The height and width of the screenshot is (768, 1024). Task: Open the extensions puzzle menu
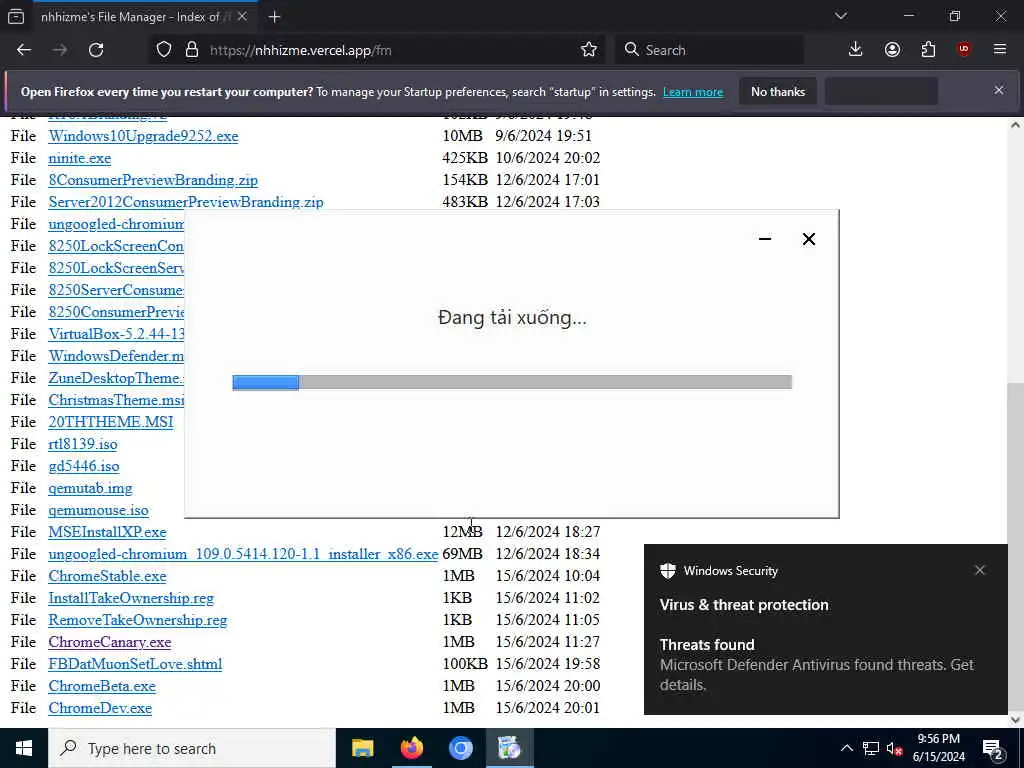point(928,50)
